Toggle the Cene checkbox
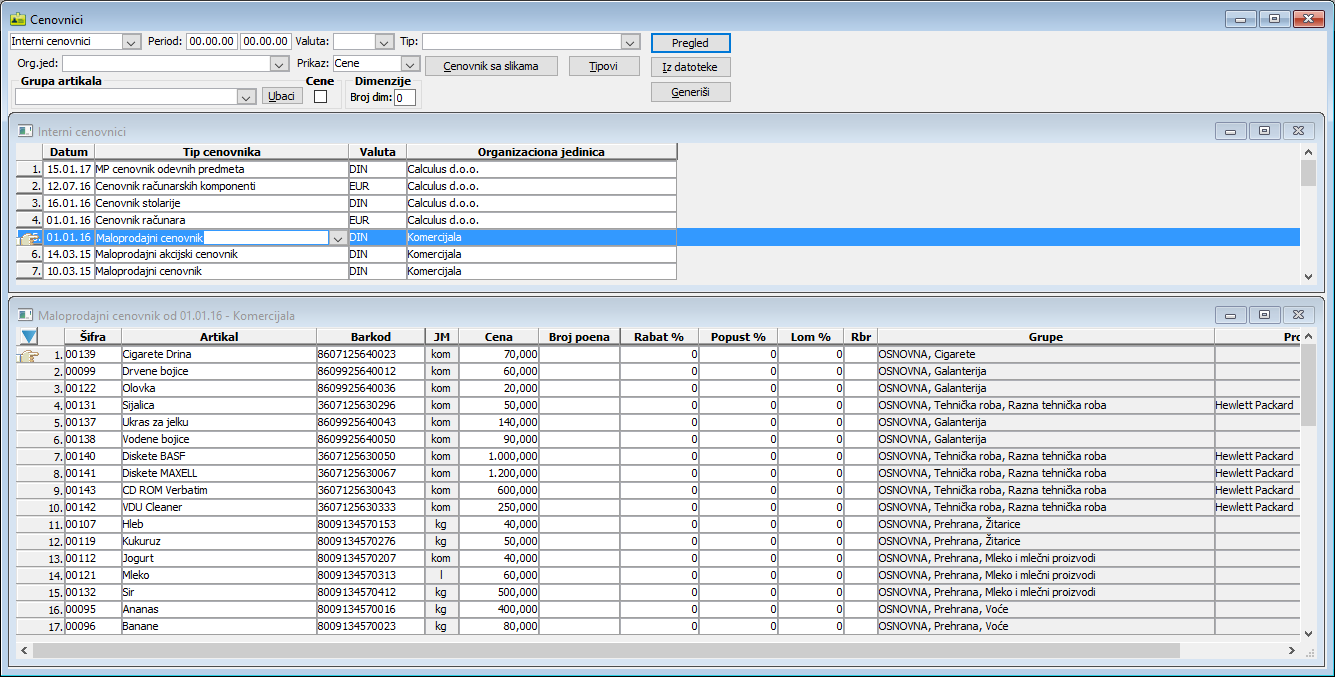This screenshot has width=1335, height=677. [x=320, y=97]
